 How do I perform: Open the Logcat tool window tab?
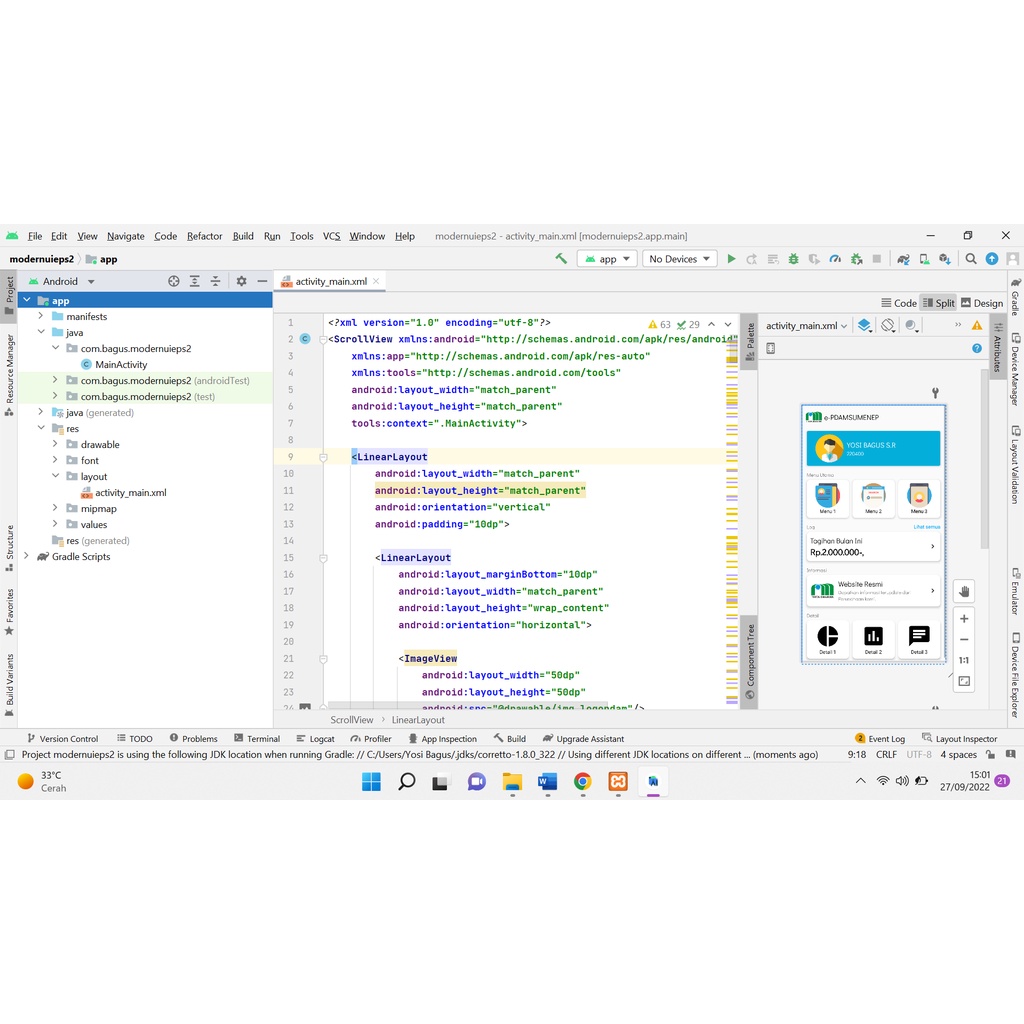315,738
